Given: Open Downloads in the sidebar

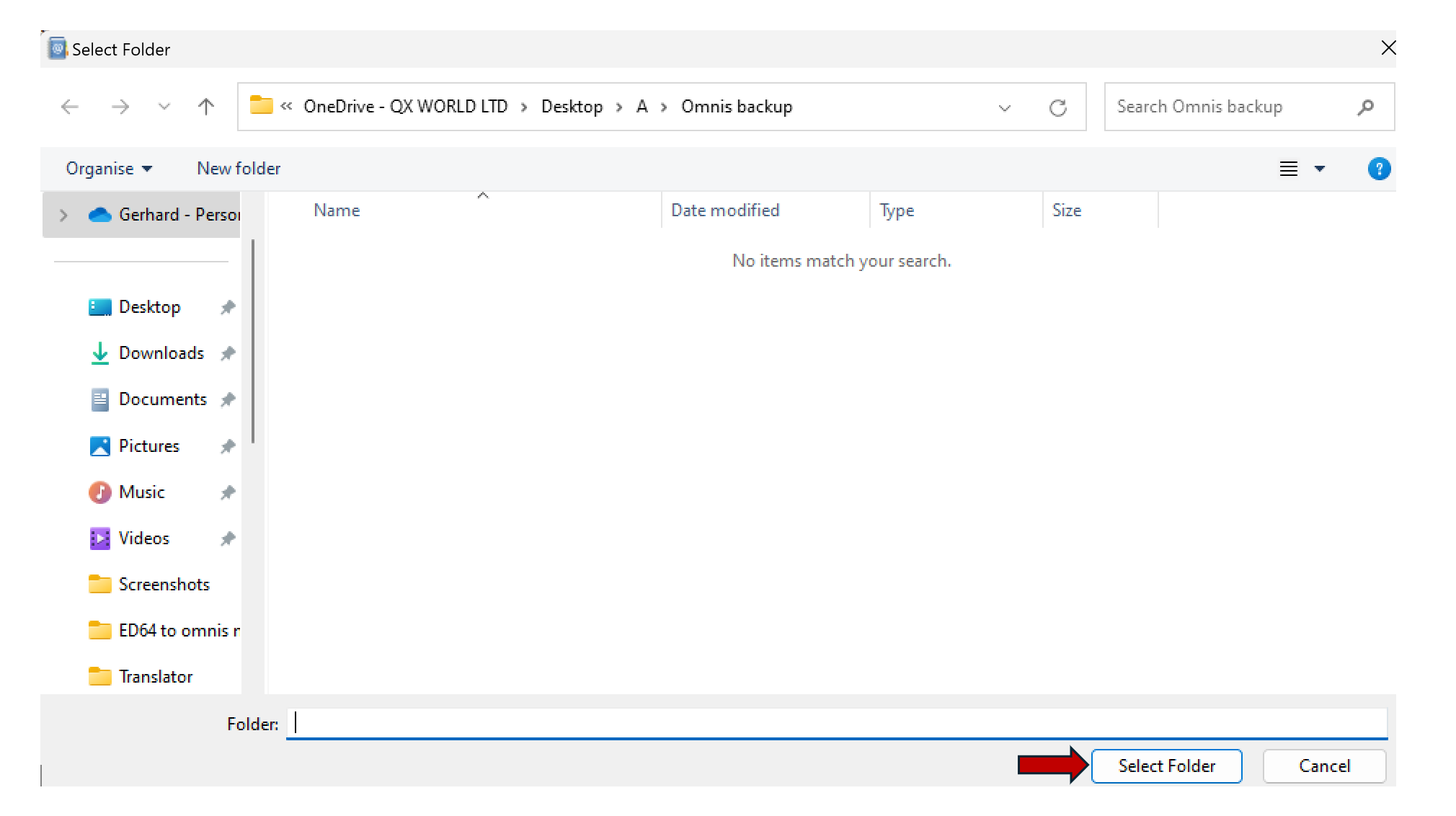Looking at the screenshot, I should [161, 353].
